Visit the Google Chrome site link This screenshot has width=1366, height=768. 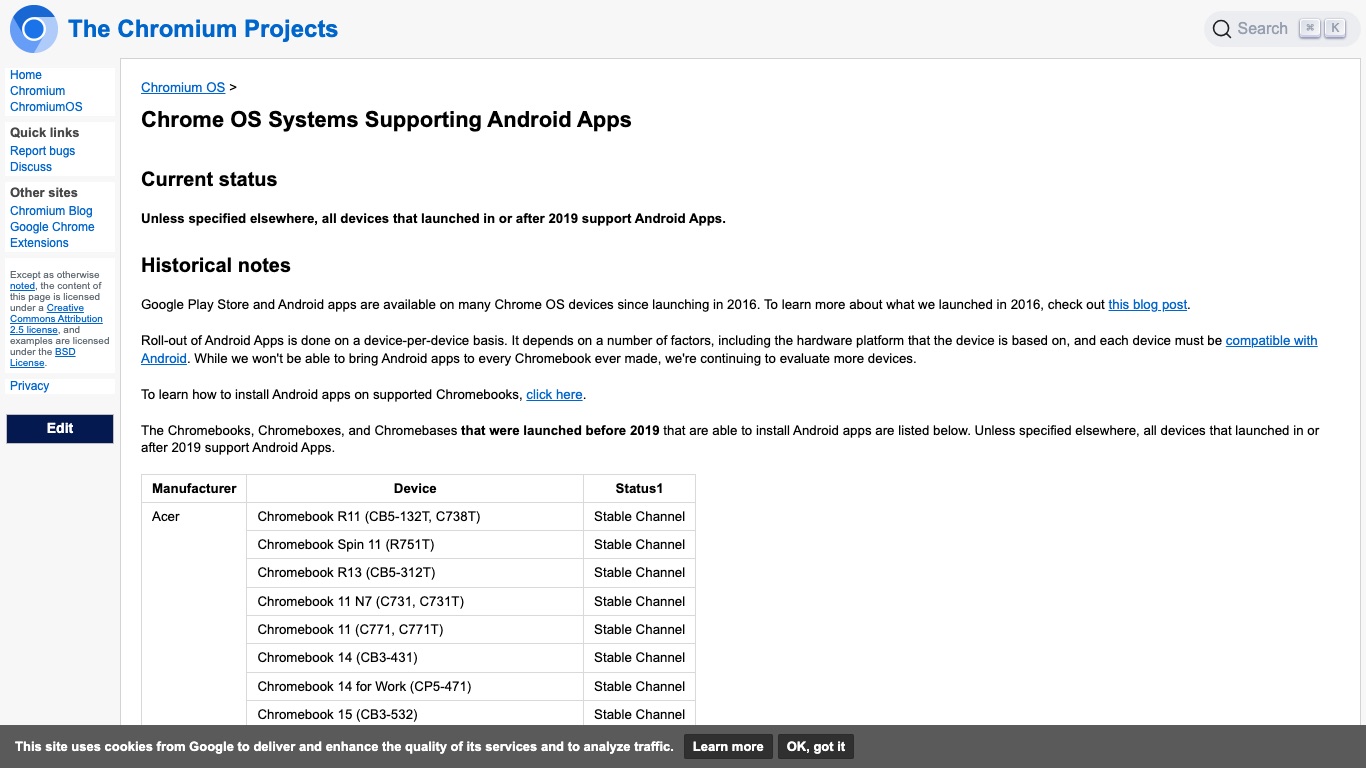point(52,227)
